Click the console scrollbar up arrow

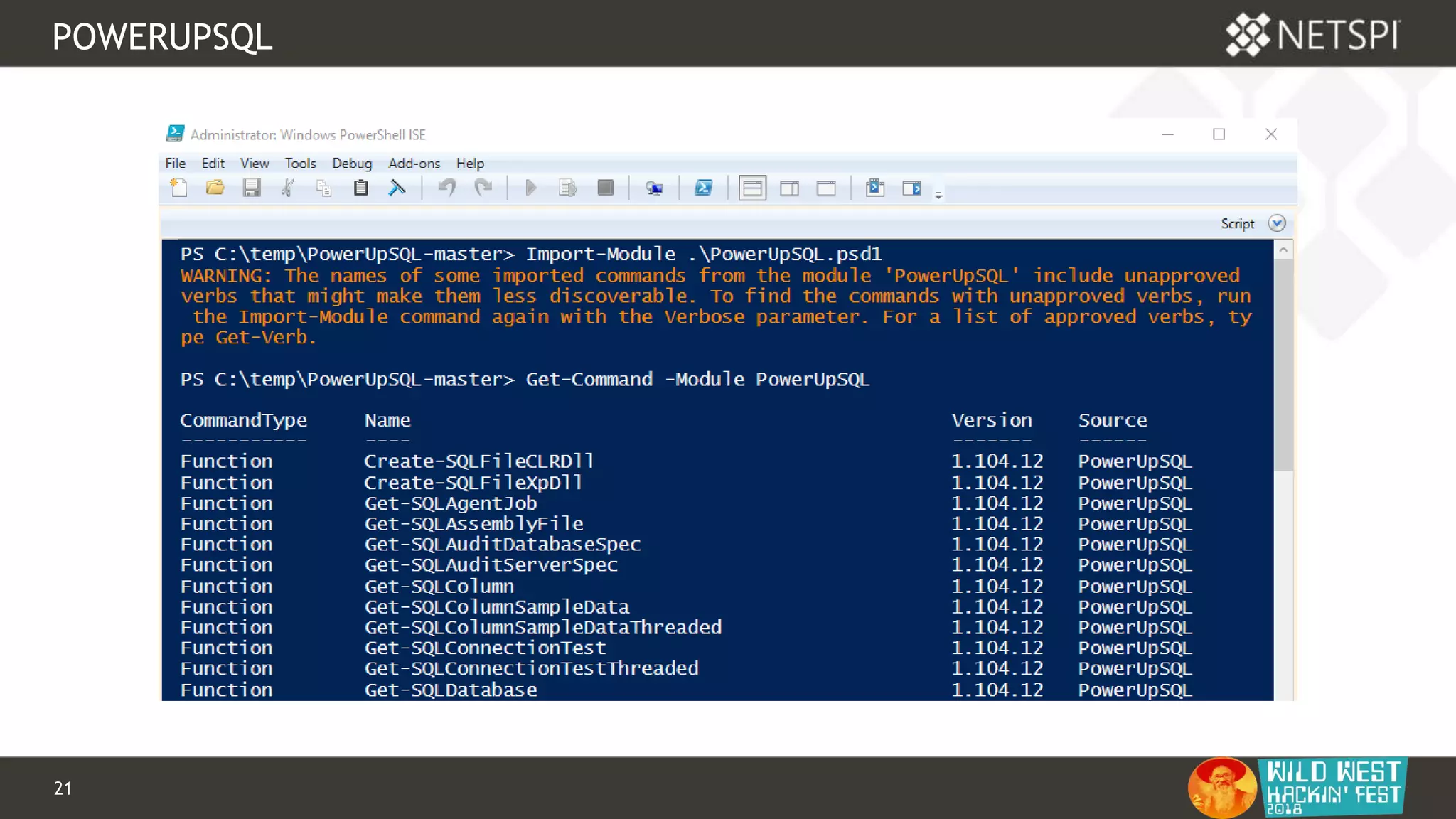[x=1283, y=250]
